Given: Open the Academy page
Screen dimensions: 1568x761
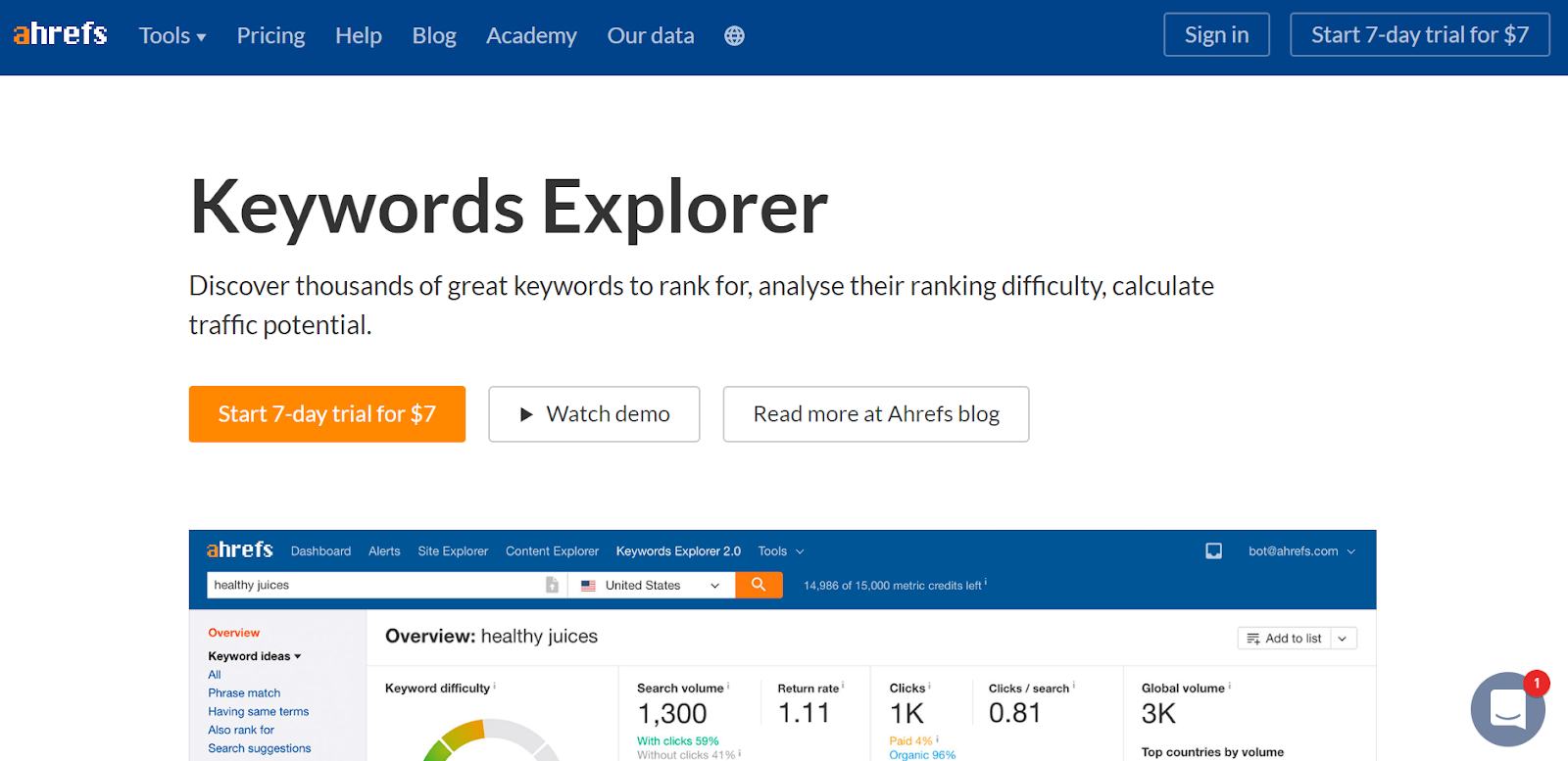Looking at the screenshot, I should coord(531,36).
